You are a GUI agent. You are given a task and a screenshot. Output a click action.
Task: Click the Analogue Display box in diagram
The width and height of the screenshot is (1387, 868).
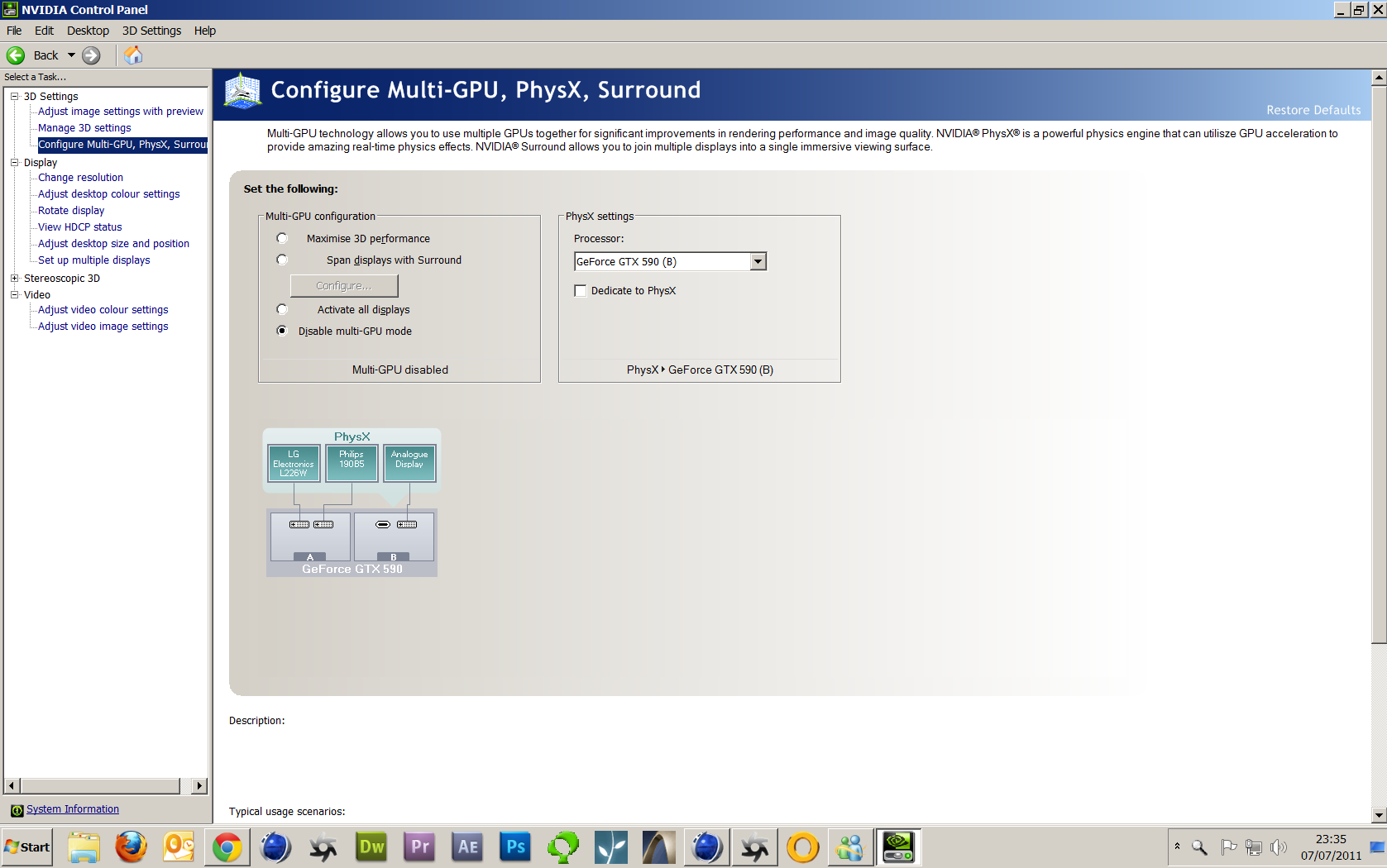(409, 464)
